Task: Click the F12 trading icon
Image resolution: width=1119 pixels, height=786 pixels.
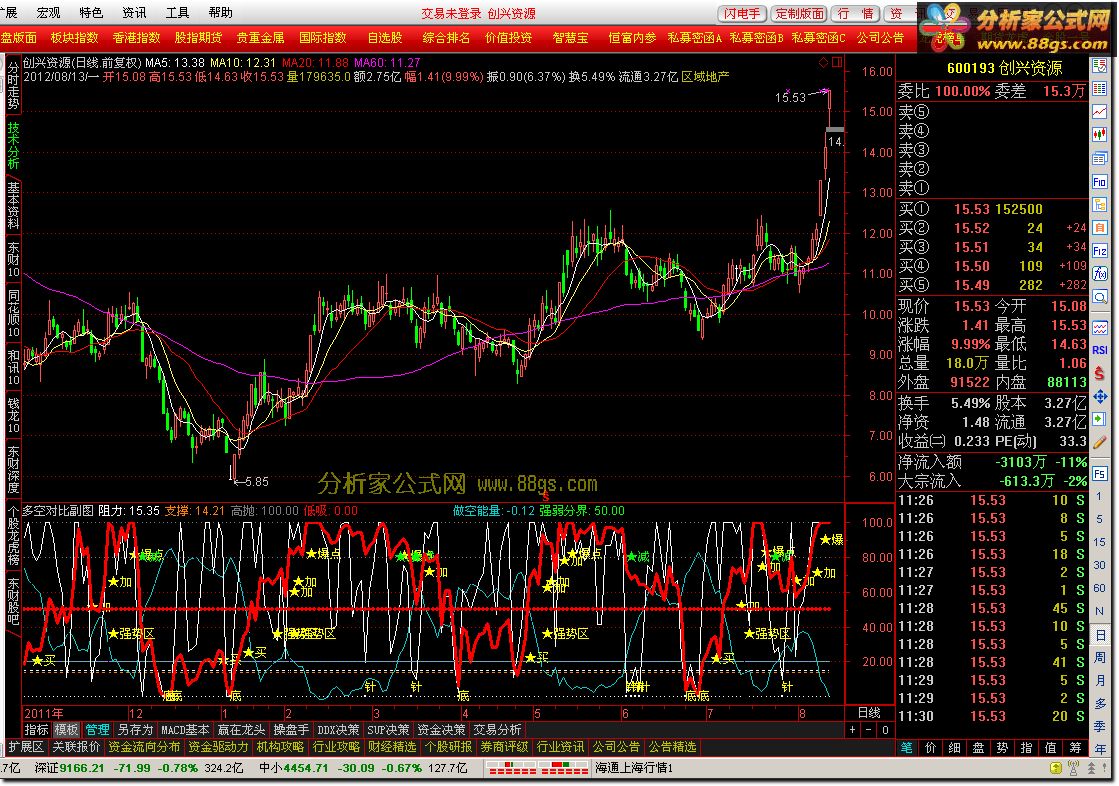Action: [x=1100, y=251]
